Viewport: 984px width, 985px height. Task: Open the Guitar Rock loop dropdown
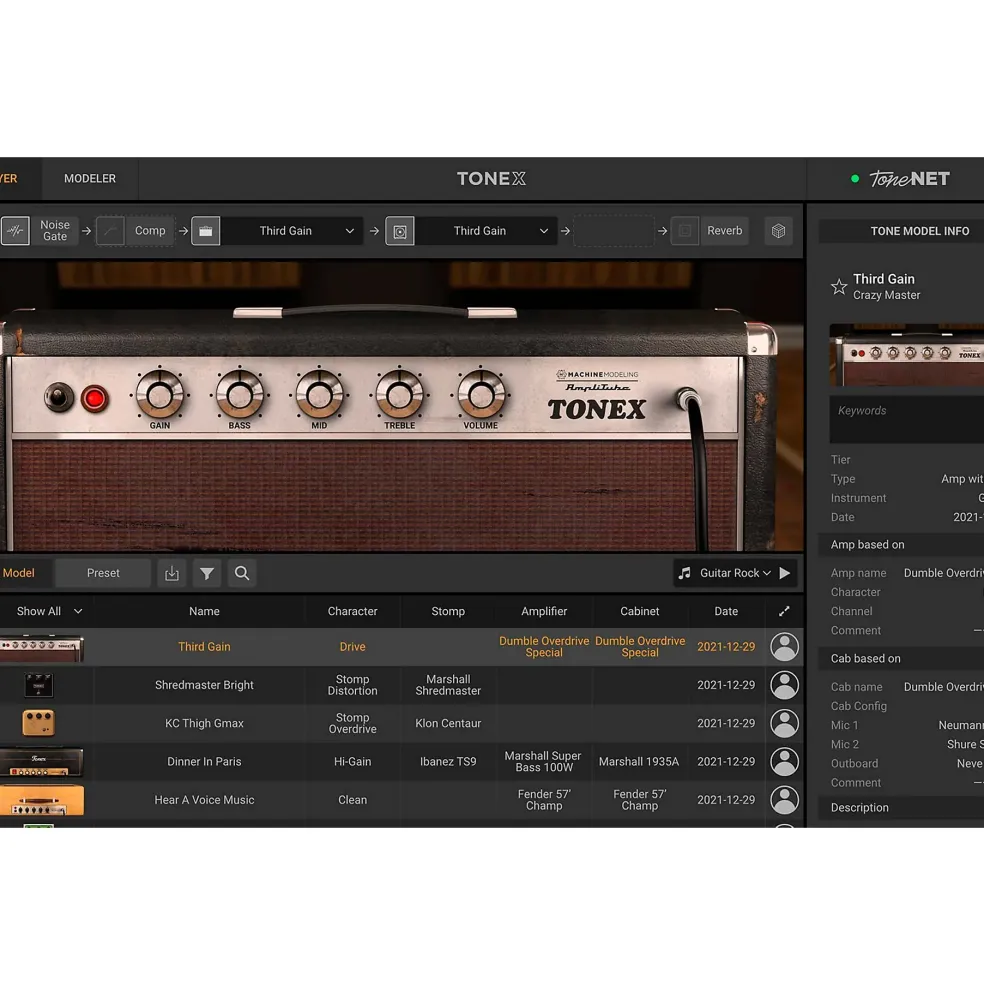(x=735, y=573)
